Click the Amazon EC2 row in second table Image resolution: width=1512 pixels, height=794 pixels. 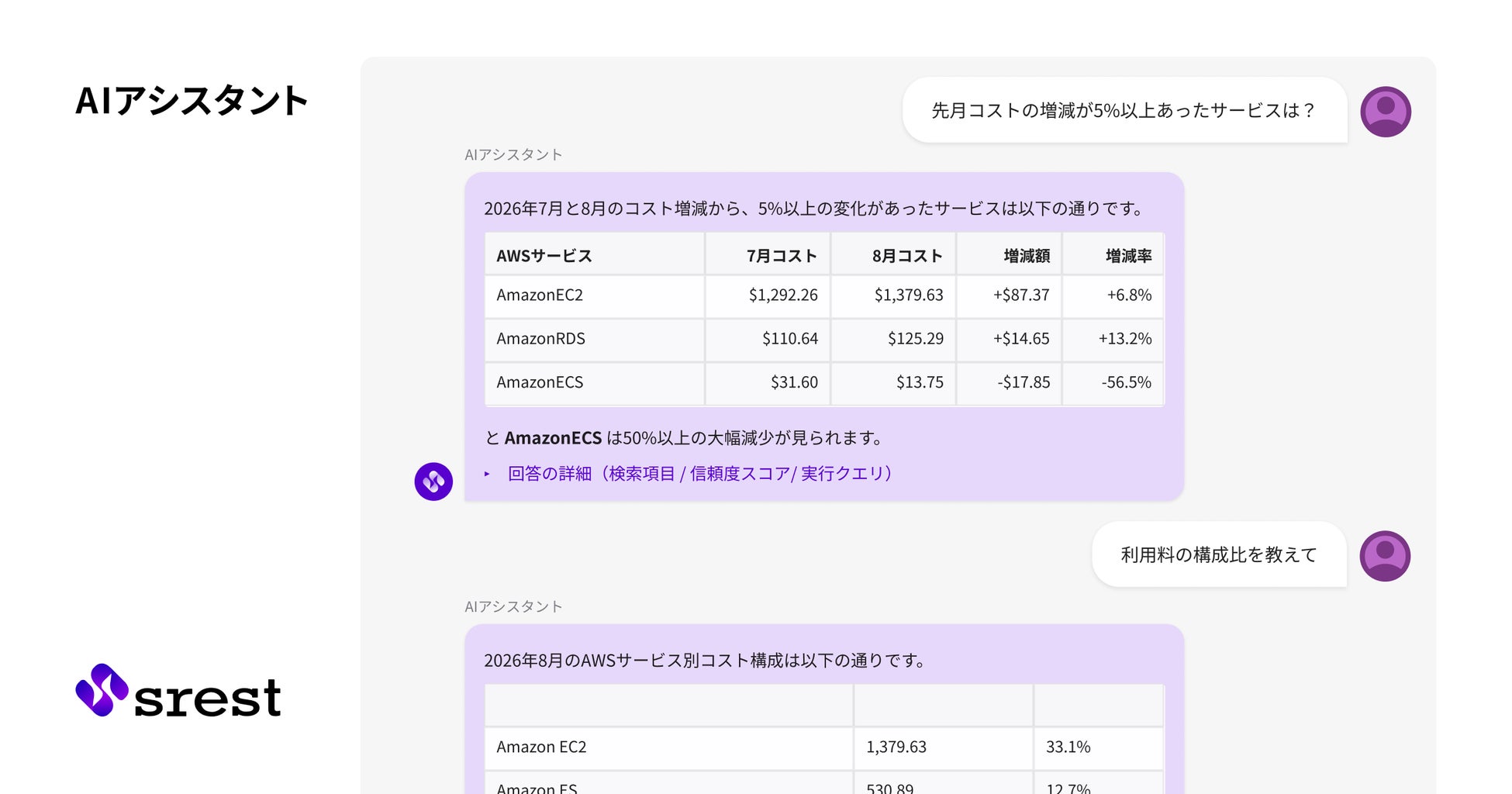[824, 747]
